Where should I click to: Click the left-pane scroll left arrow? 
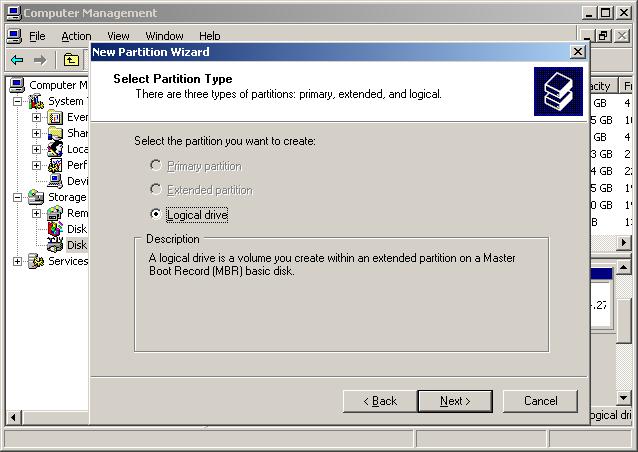(14, 417)
